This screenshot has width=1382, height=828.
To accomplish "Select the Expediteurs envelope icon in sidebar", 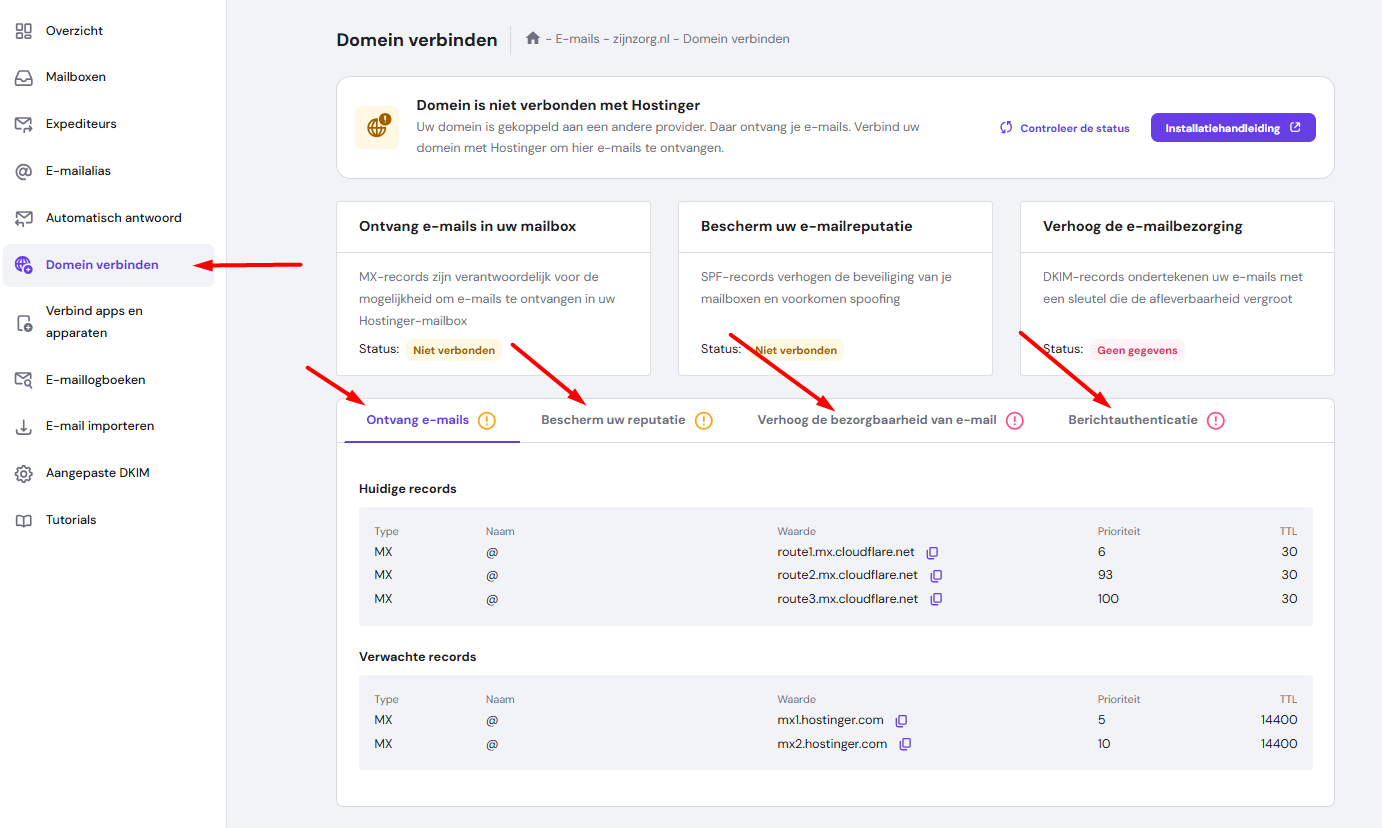I will pyautogui.click(x=22, y=123).
